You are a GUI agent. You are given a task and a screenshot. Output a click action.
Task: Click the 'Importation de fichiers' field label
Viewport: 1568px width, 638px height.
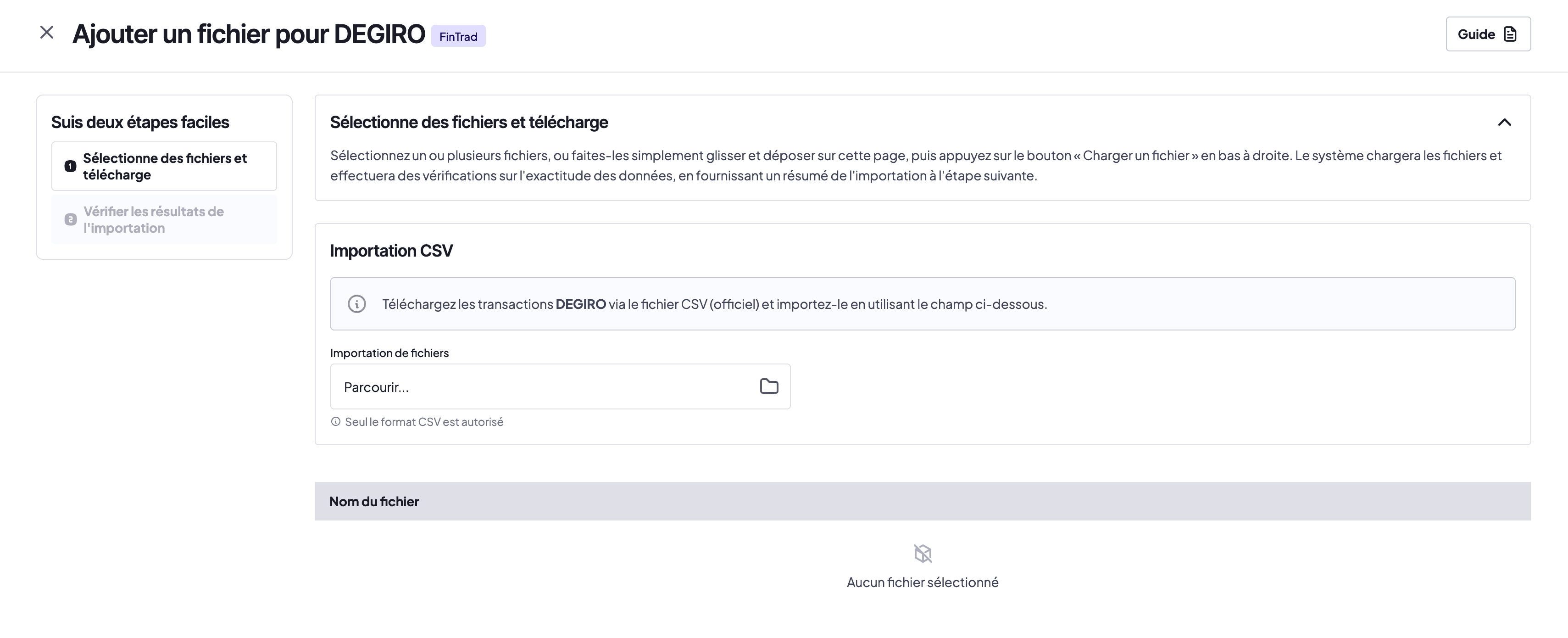click(x=389, y=353)
